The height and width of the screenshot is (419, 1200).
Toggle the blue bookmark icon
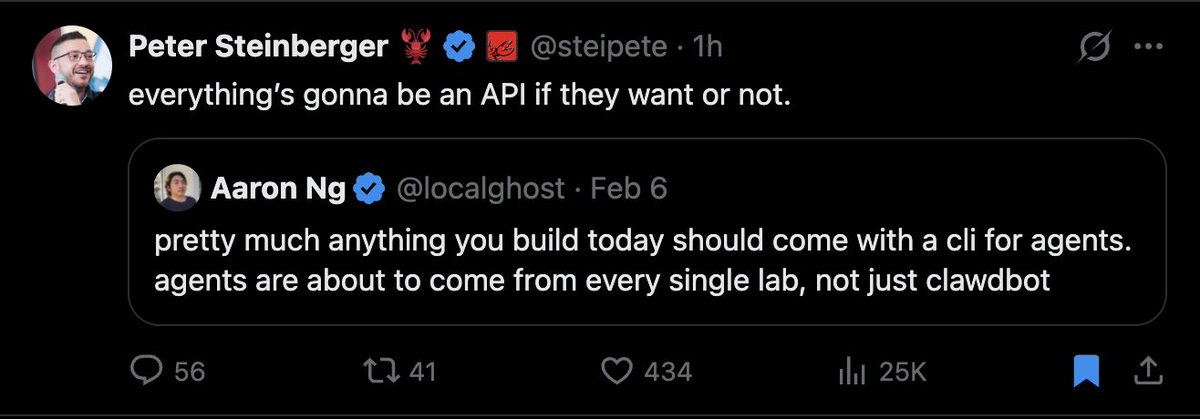coord(1086,372)
